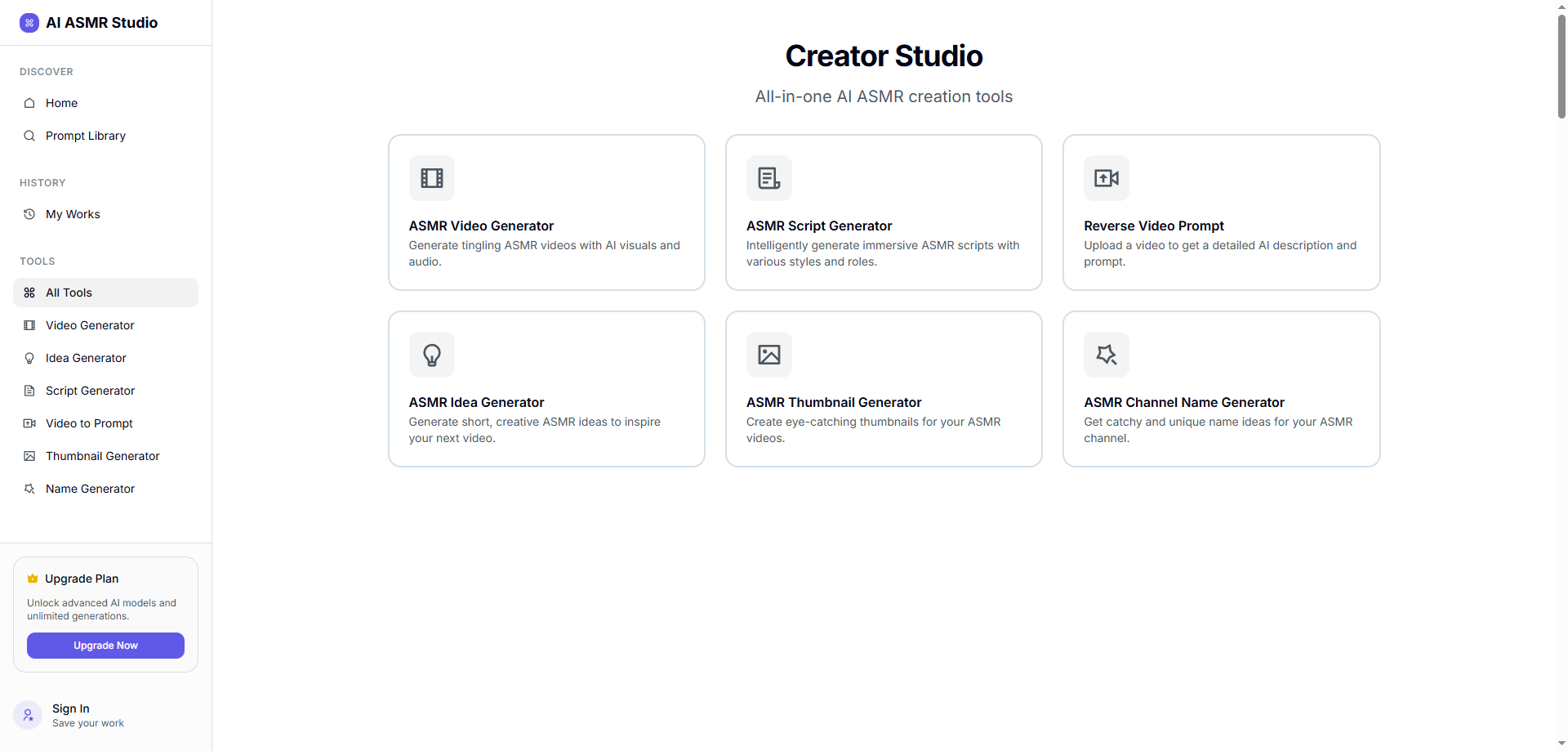This screenshot has height=751, width=1568.
Task: Click the Reverse Video Prompt camera icon
Action: [1106, 178]
